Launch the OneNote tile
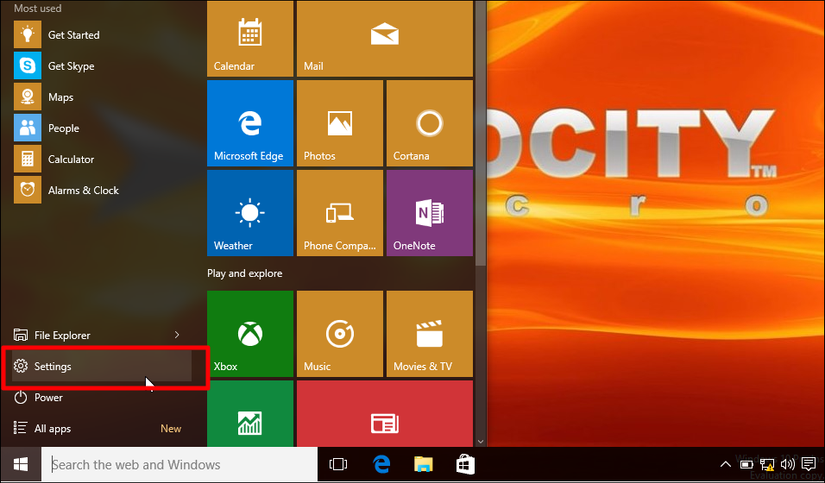 429,212
